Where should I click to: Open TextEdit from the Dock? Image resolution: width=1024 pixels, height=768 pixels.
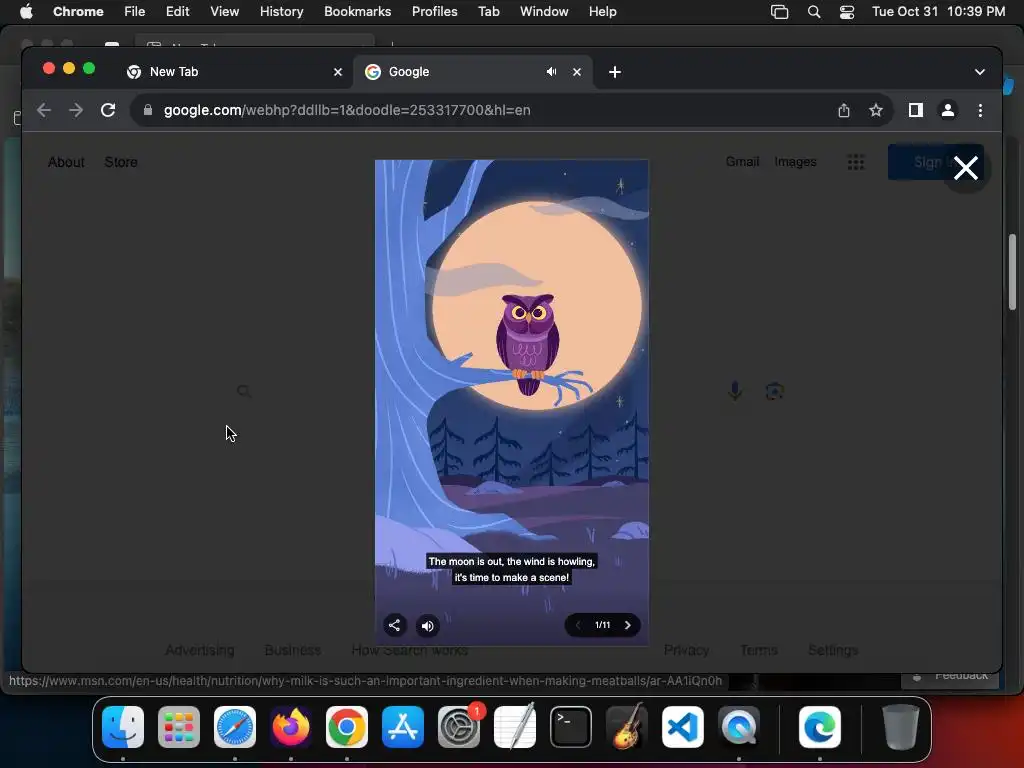click(x=515, y=727)
